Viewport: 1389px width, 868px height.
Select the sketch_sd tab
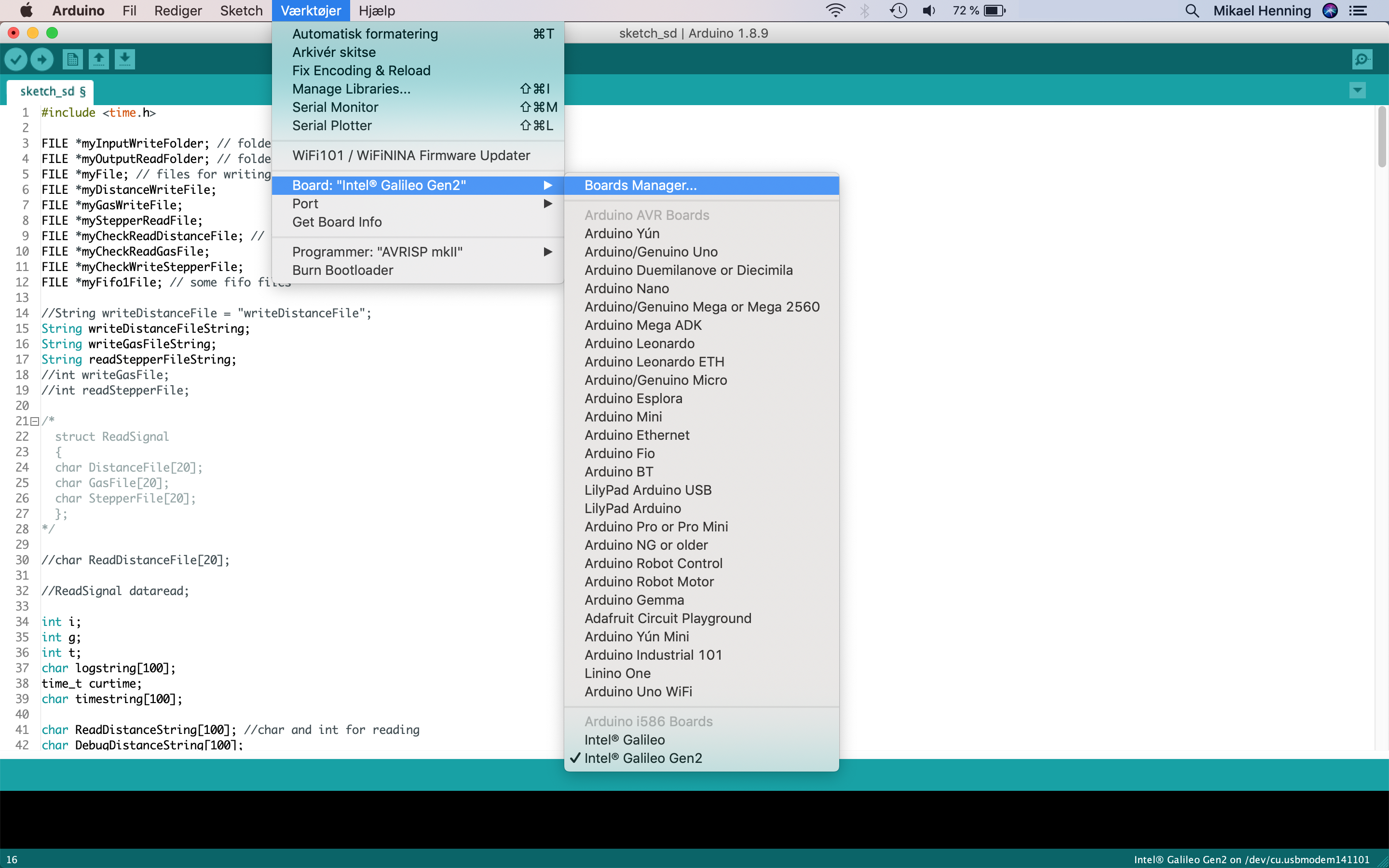pos(51,91)
